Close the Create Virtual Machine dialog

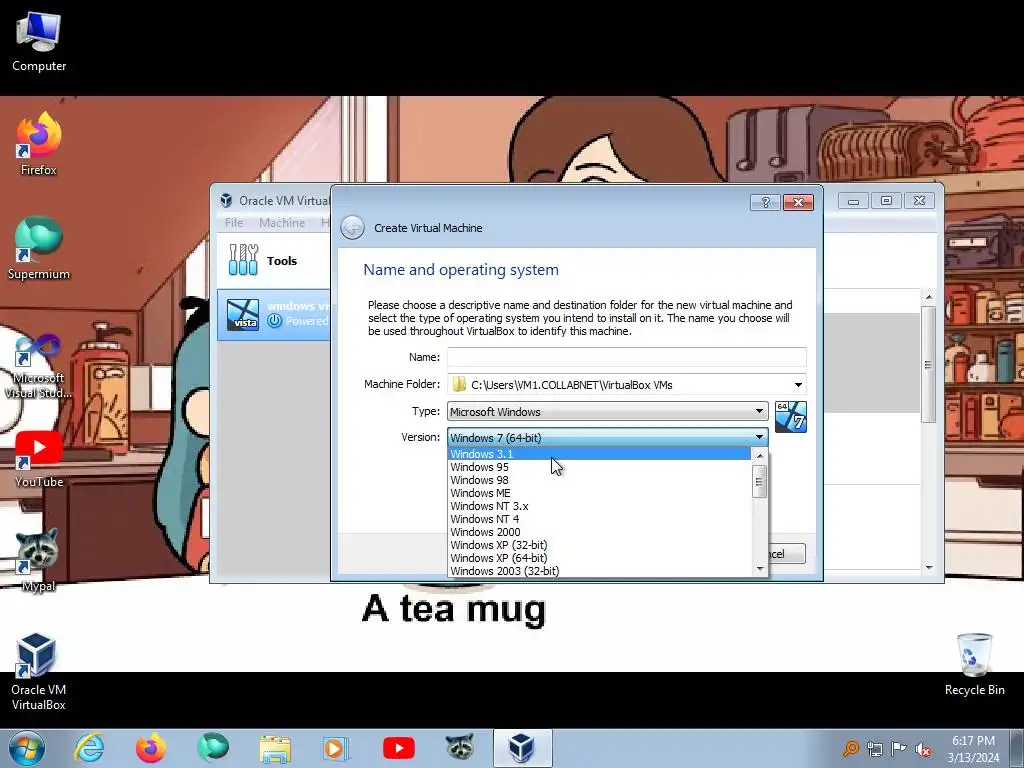coord(798,202)
